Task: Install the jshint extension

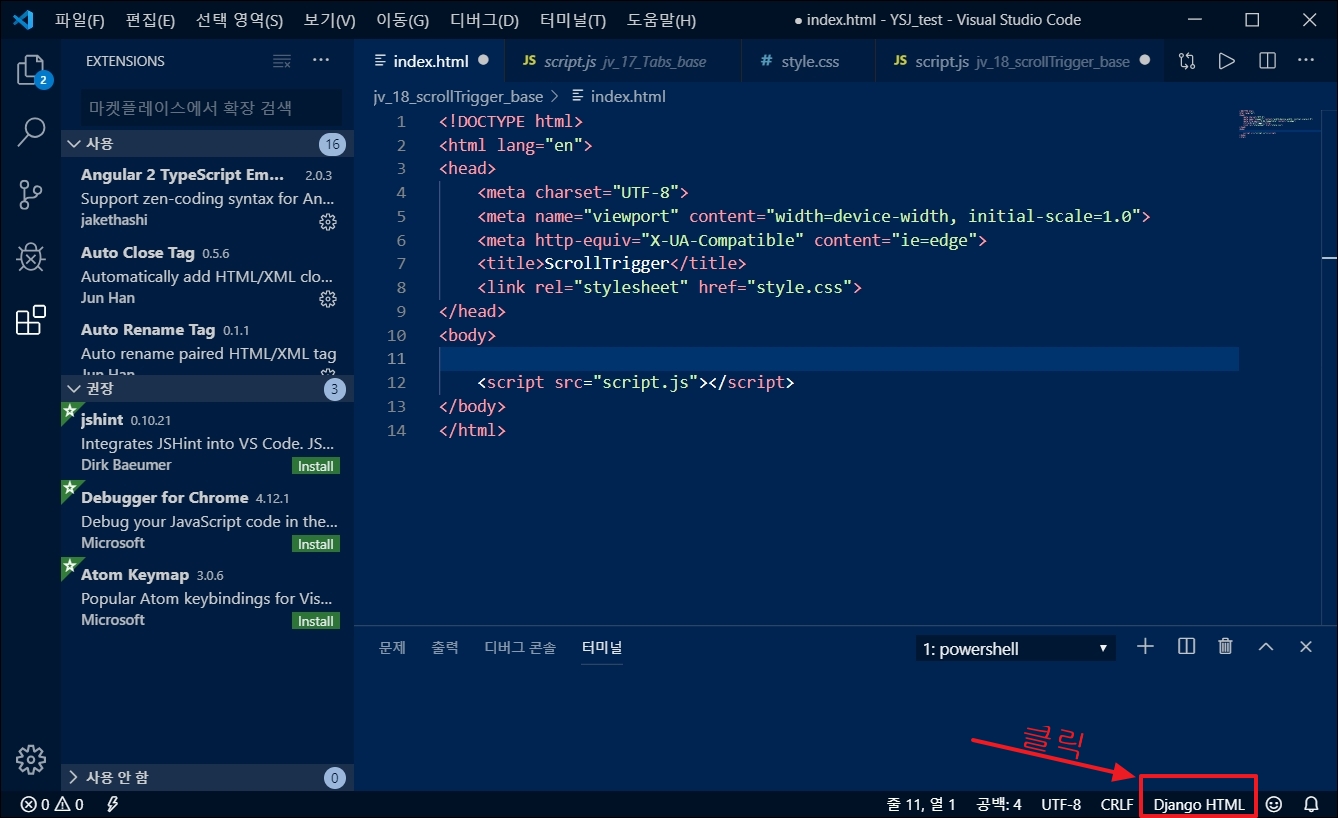Action: pos(316,466)
